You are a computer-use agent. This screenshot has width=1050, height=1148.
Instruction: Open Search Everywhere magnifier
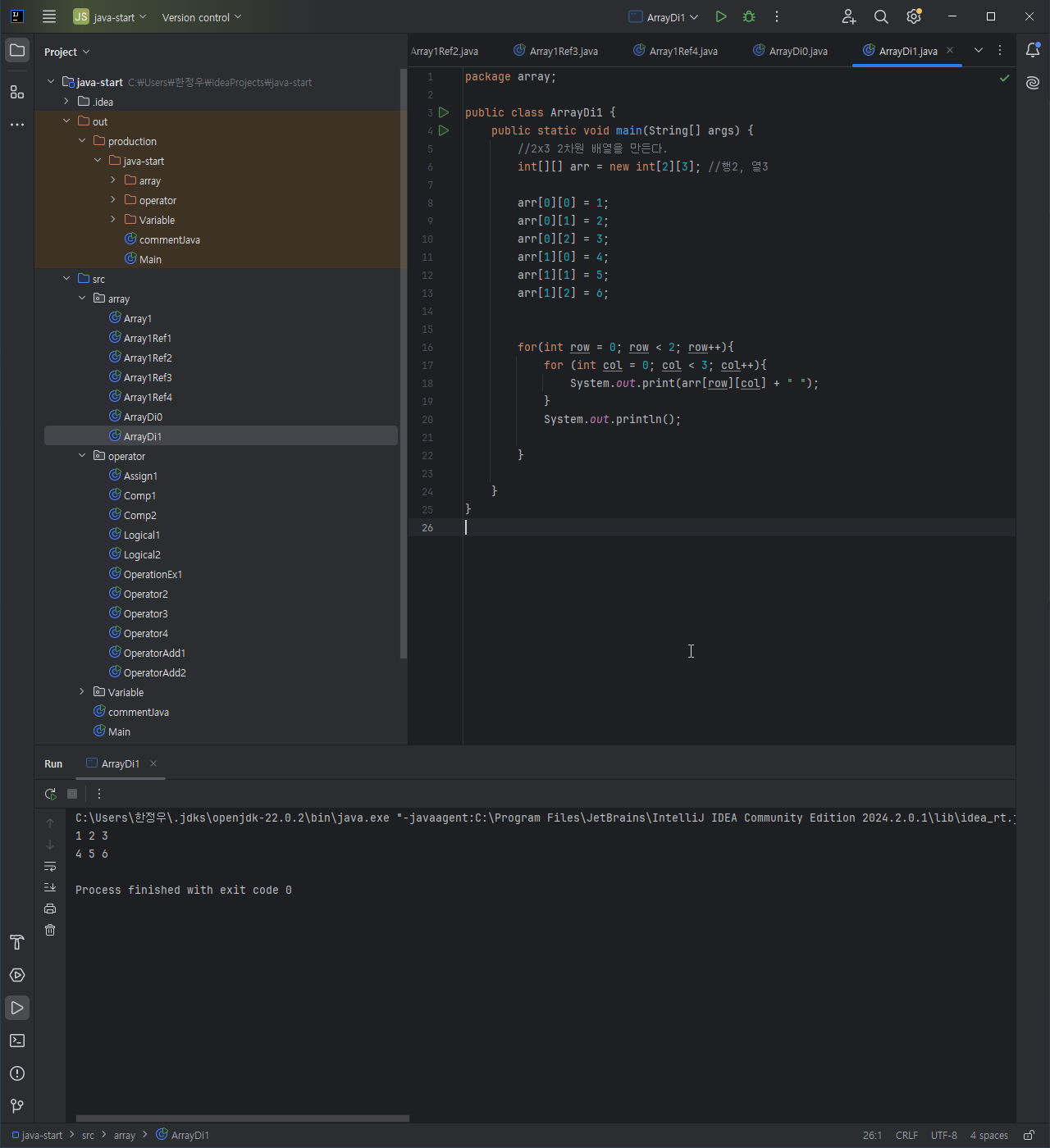pyautogui.click(x=881, y=16)
